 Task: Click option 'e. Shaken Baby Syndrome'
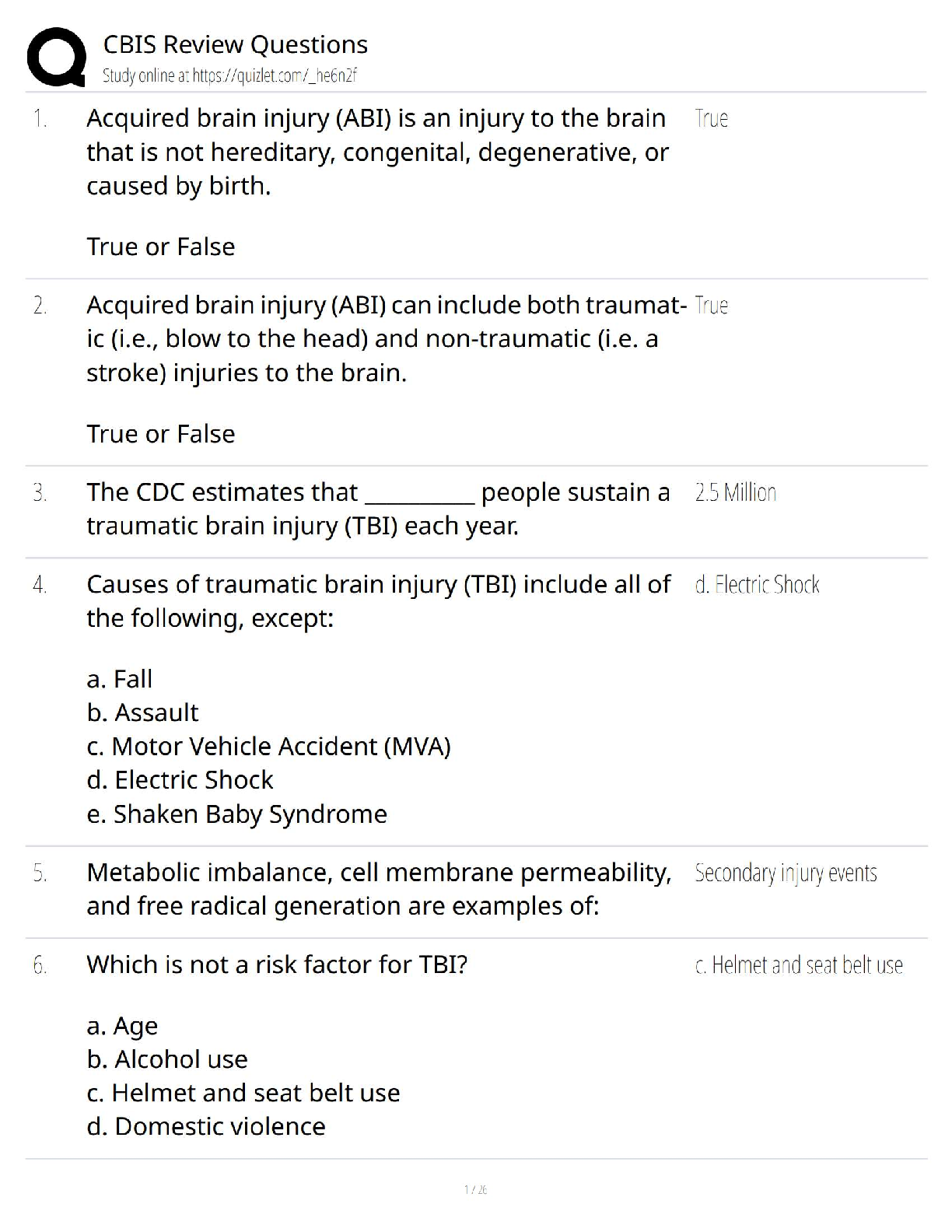[x=236, y=814]
